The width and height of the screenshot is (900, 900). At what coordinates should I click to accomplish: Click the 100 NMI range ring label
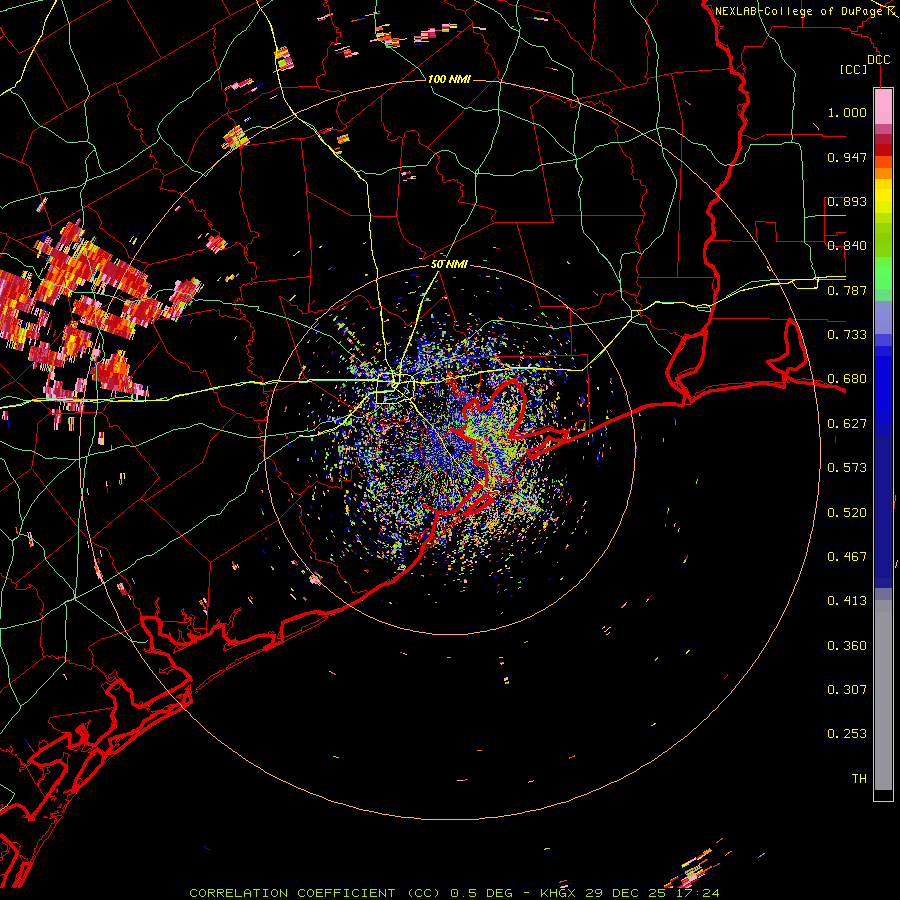pos(449,79)
